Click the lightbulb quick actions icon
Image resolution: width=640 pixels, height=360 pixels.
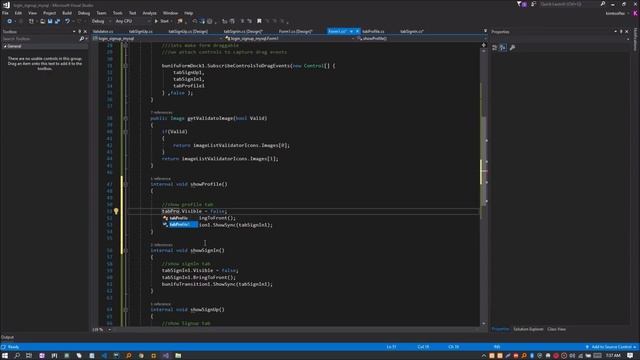(116, 211)
